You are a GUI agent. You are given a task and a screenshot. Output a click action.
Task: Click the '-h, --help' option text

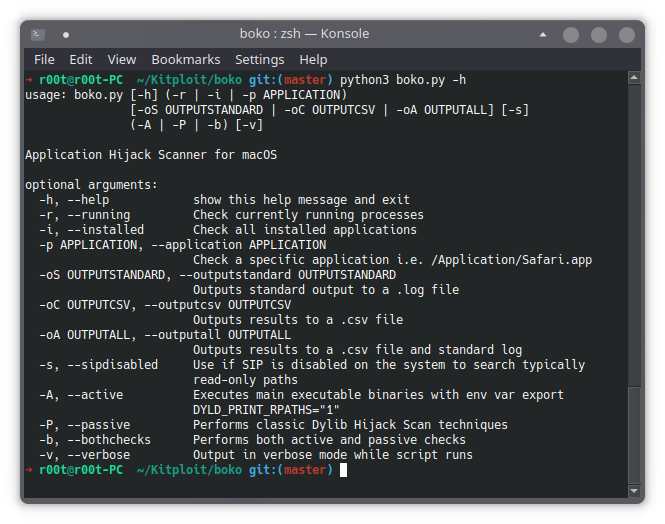click(74, 200)
